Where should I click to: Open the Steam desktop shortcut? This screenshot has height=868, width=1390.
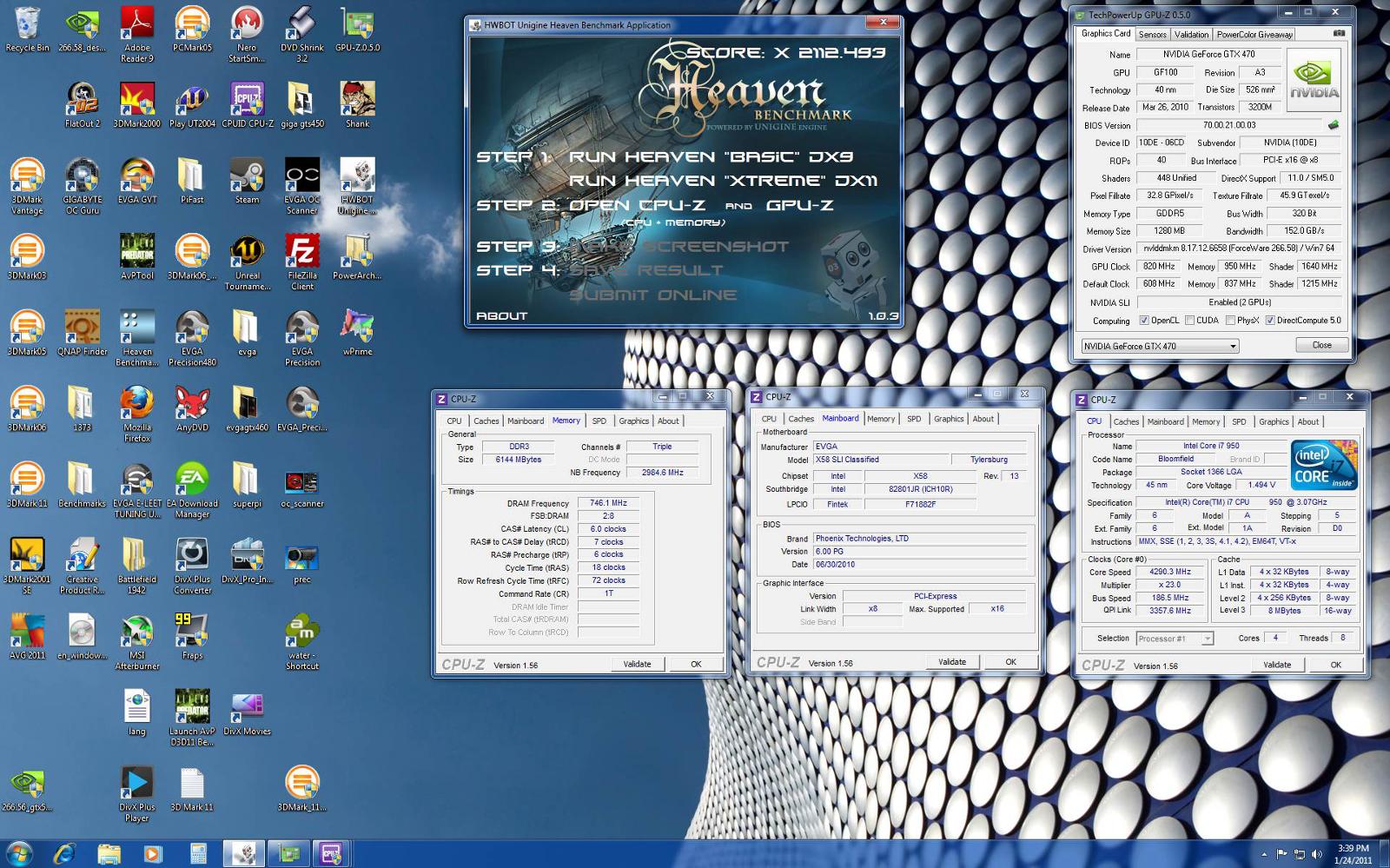click(247, 182)
